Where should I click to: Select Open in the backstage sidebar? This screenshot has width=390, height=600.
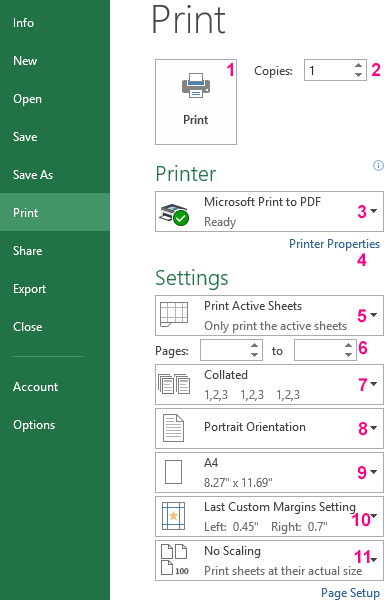55,99
